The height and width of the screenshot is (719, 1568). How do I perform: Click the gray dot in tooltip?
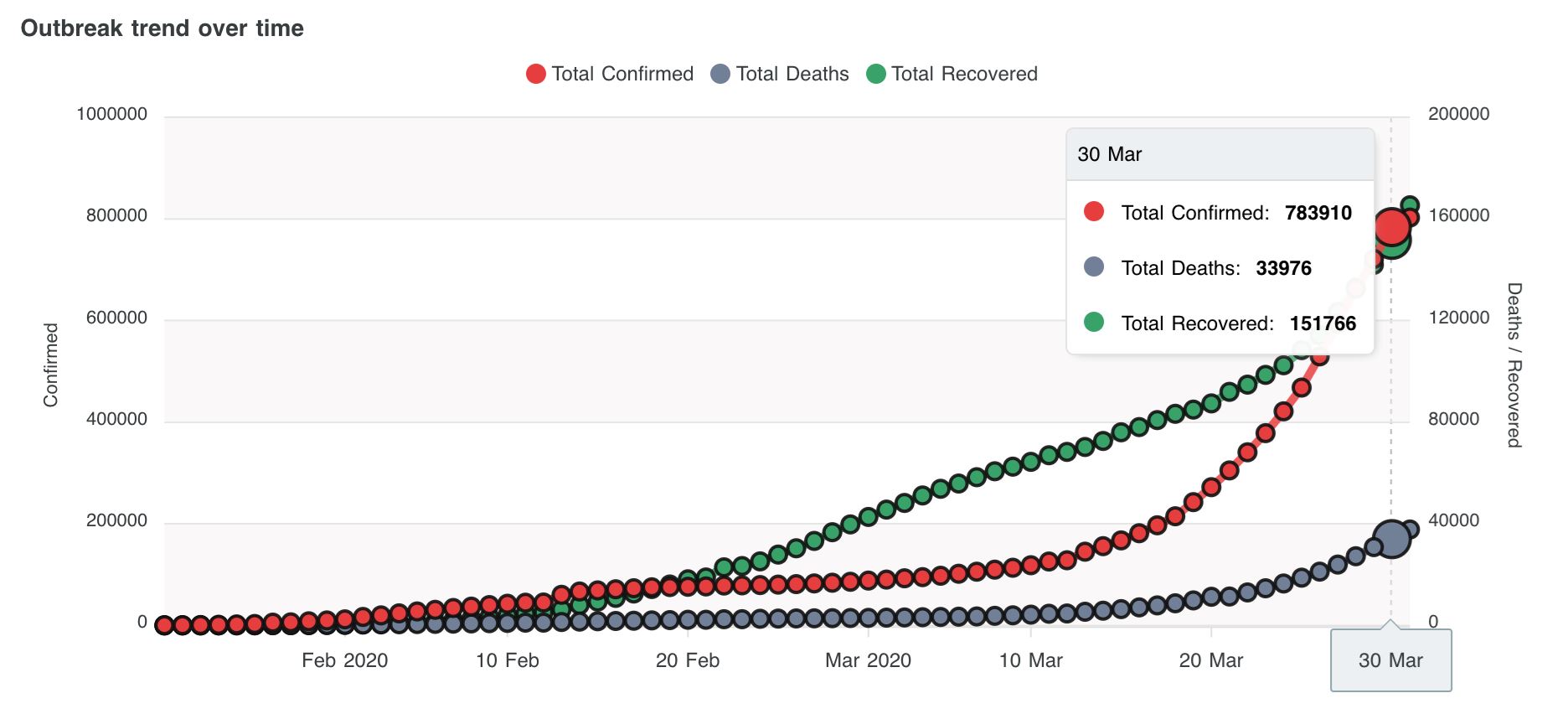[x=1094, y=267]
